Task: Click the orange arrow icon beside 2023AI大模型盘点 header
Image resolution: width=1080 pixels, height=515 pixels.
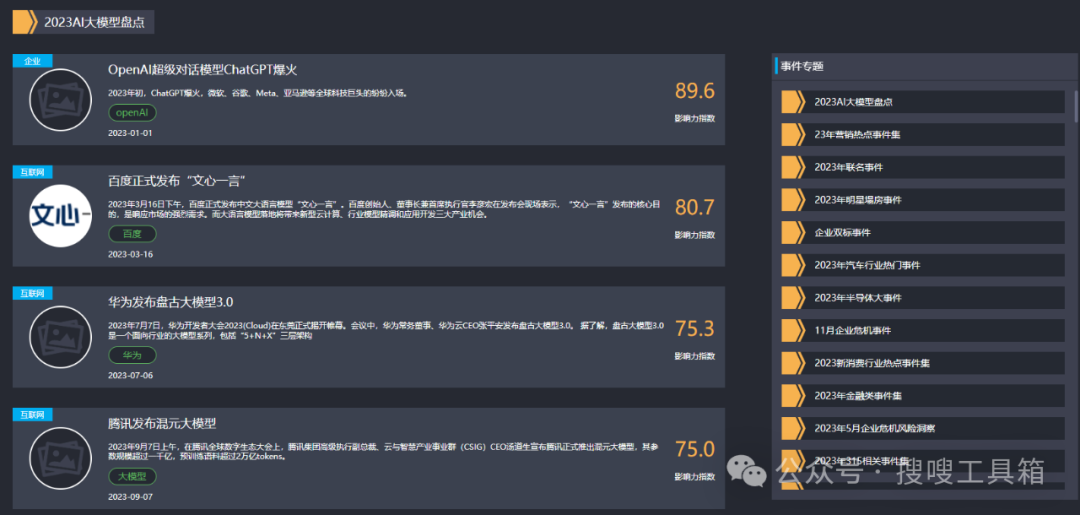Action: coord(24,21)
